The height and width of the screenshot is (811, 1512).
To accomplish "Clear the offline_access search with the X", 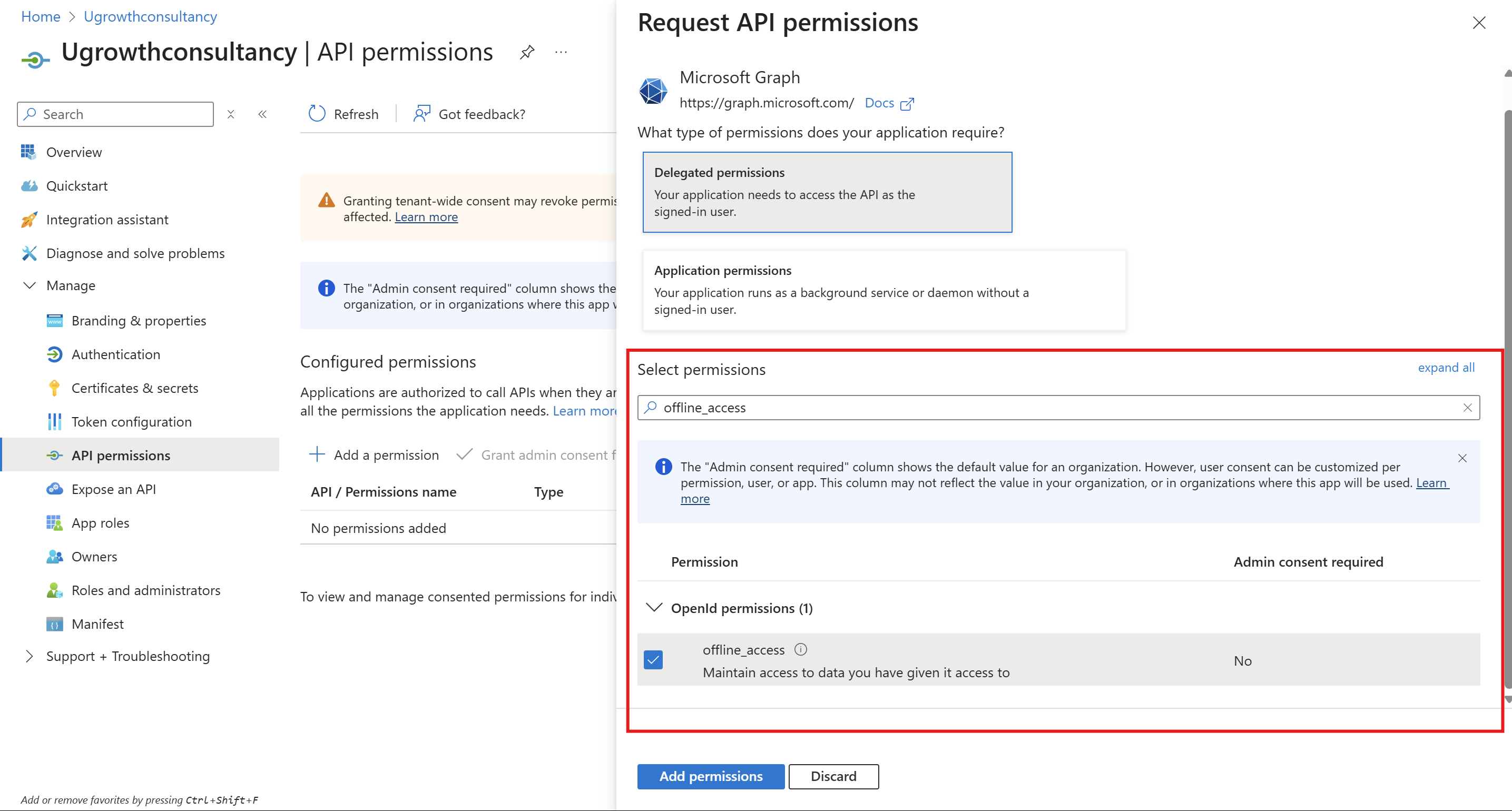I will [x=1467, y=407].
